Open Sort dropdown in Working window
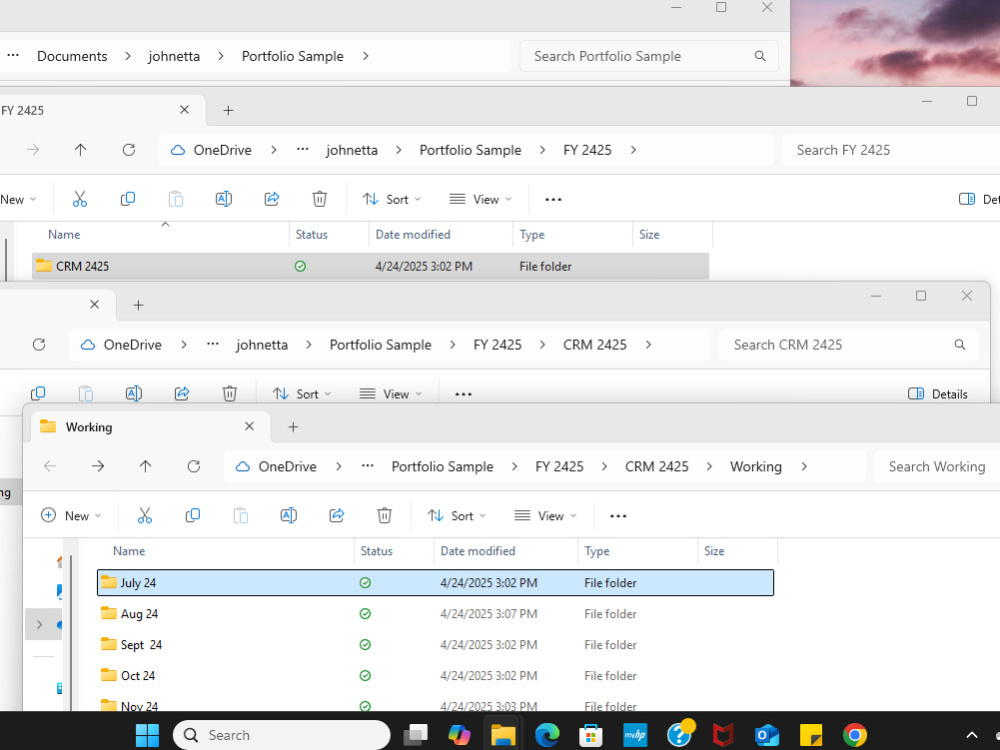Viewport: 1000px width, 750px height. tap(457, 515)
